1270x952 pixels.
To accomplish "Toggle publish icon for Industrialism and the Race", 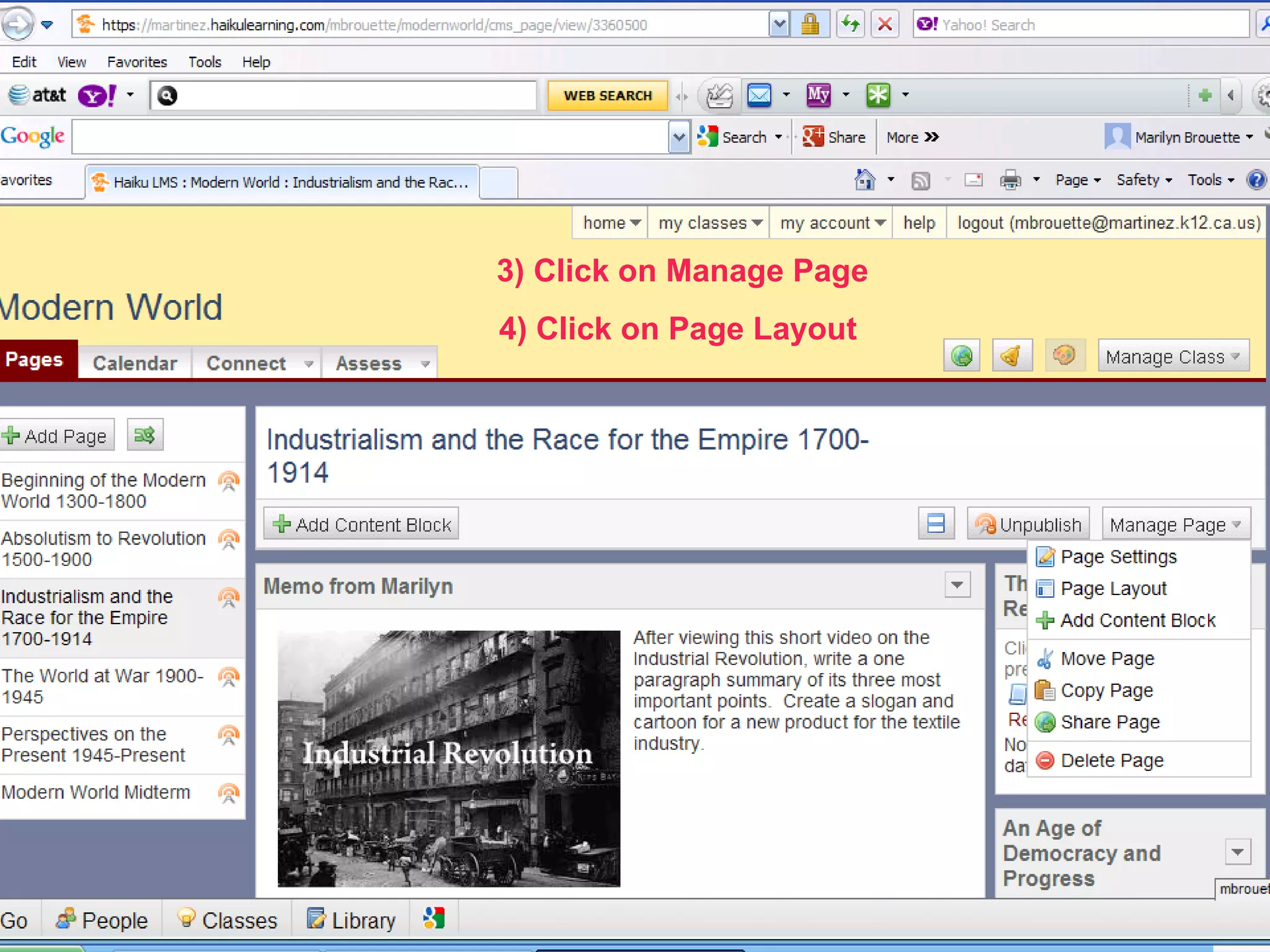I will pyautogui.click(x=229, y=598).
